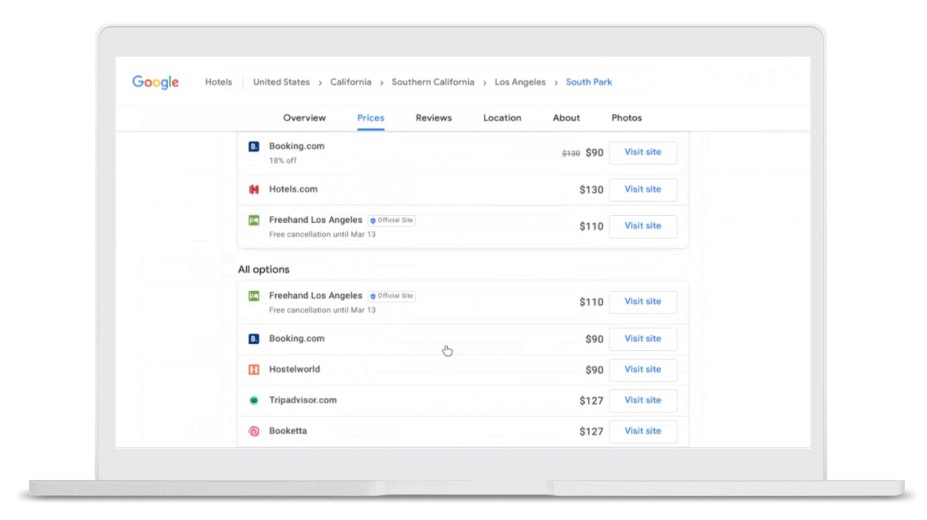
Task: Visit site for Freehand under All options
Action: click(643, 302)
